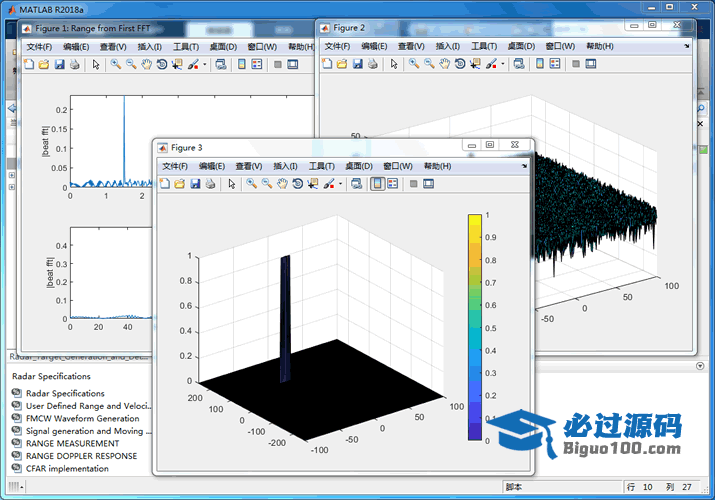
Task: Enable Rotate 3D tool in Figure 3
Action: (297, 184)
